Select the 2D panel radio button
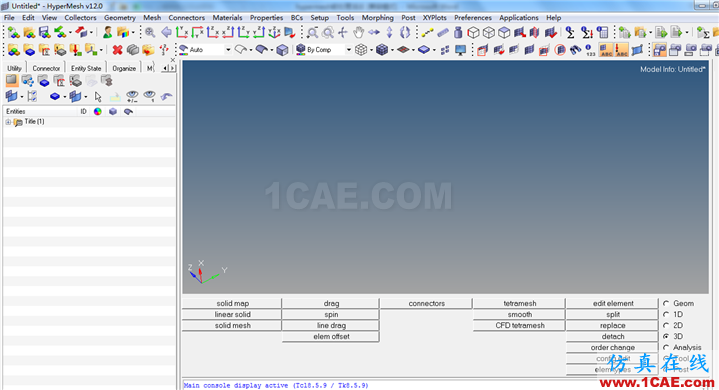The height and width of the screenshot is (390, 719). click(666, 325)
